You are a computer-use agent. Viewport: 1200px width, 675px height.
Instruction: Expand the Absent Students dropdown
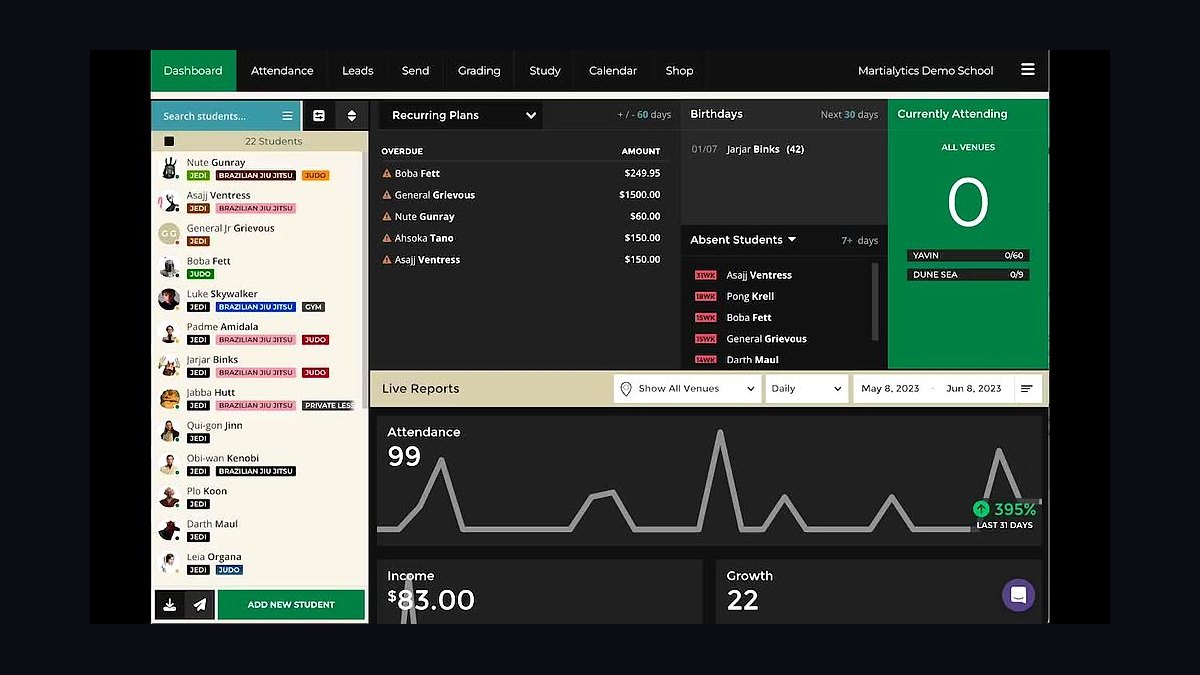click(743, 240)
